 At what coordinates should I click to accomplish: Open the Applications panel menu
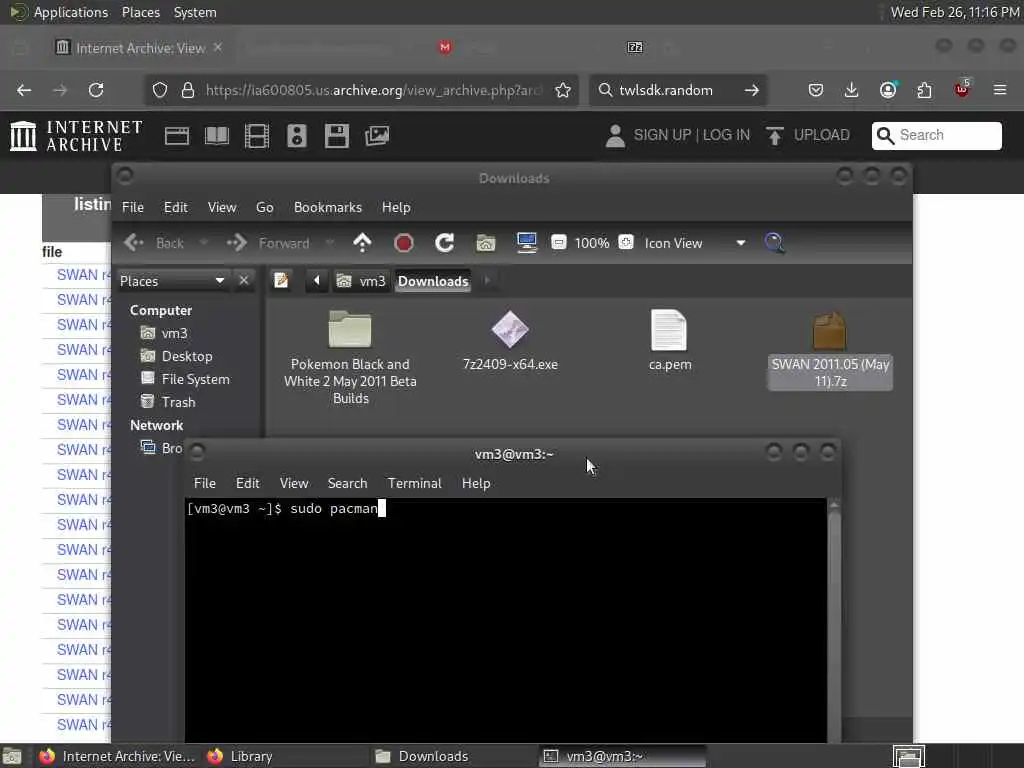coord(71,12)
